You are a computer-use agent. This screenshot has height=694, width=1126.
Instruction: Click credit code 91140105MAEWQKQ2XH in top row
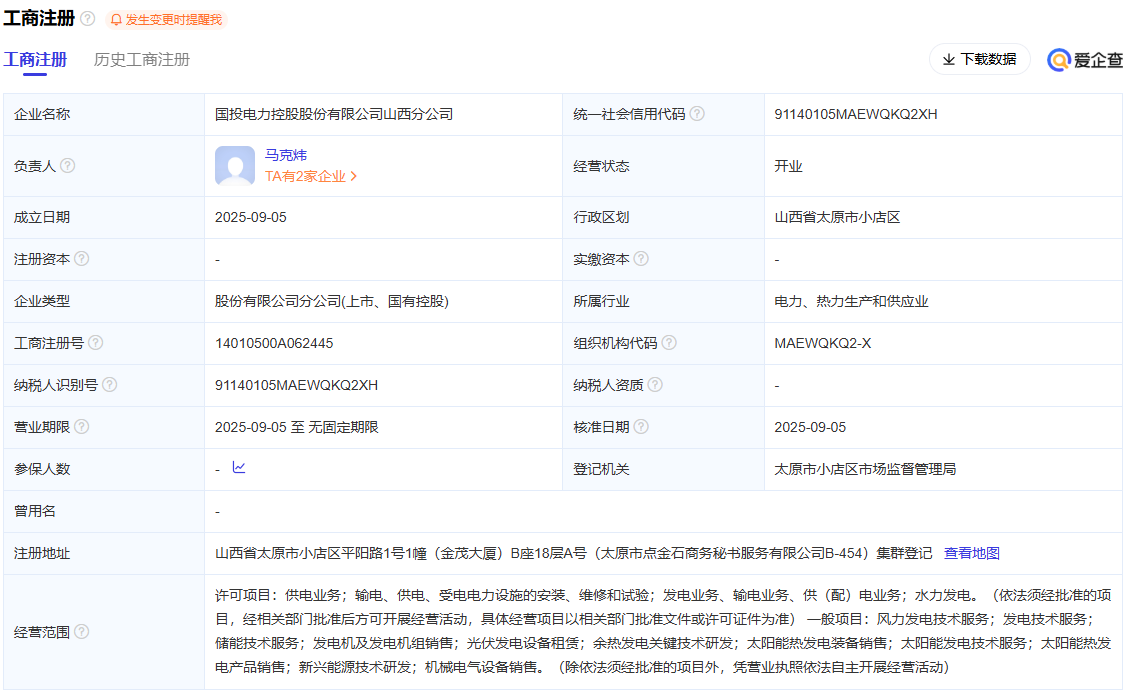click(855, 114)
